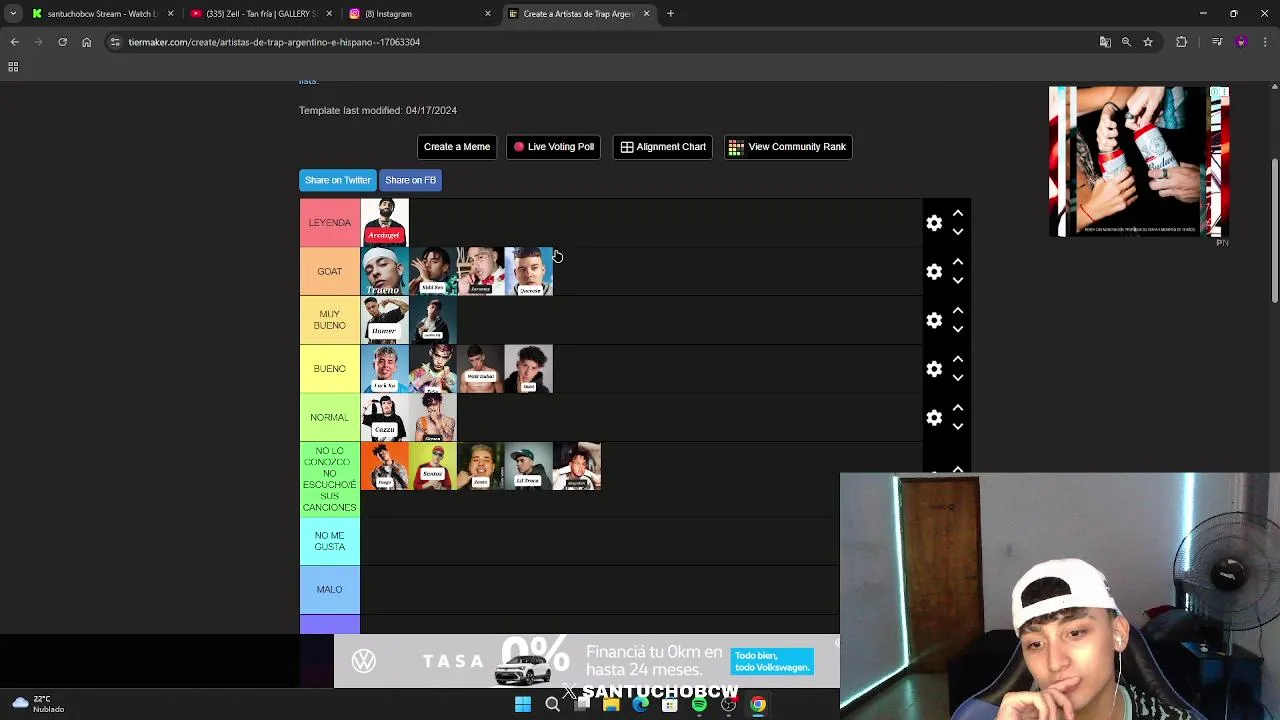Move LEYENDA row down with arrow
This screenshot has width=1280, height=720.
pyautogui.click(x=958, y=232)
